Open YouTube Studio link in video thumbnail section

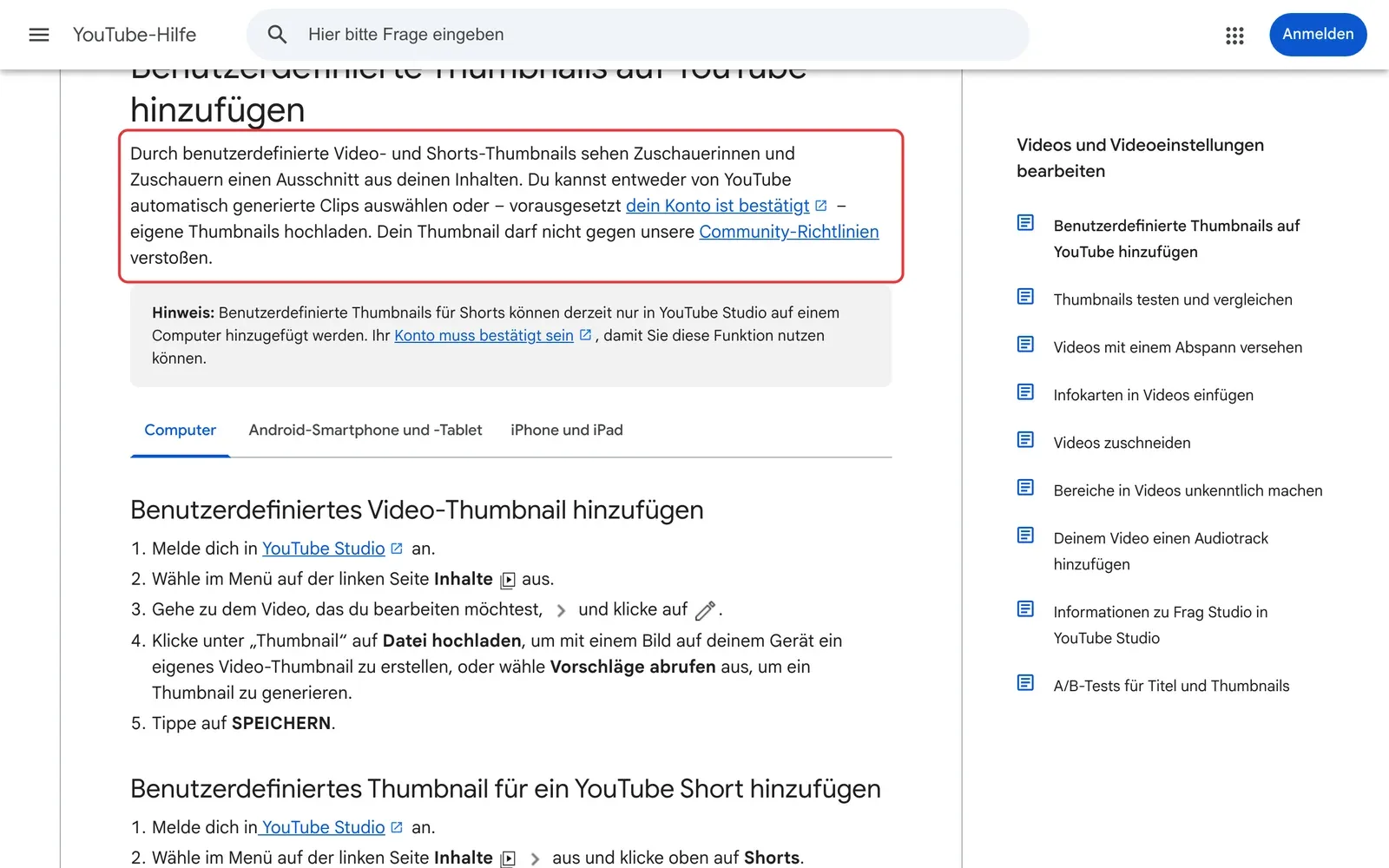323,549
